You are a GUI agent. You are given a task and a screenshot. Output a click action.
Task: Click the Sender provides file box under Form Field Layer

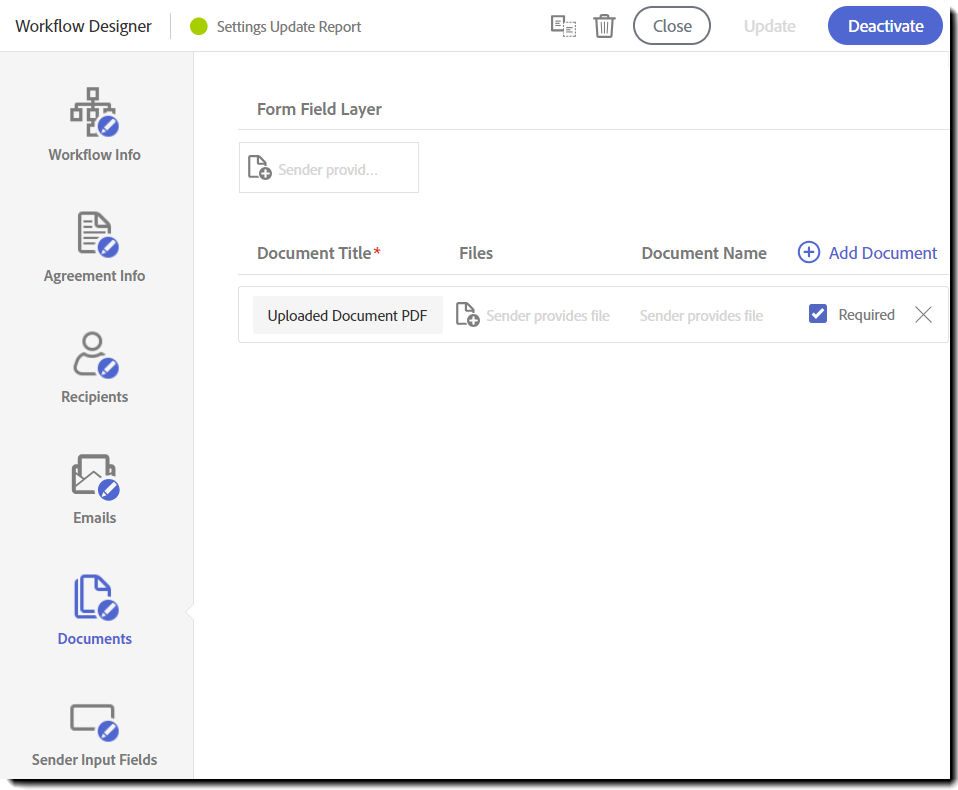328,167
